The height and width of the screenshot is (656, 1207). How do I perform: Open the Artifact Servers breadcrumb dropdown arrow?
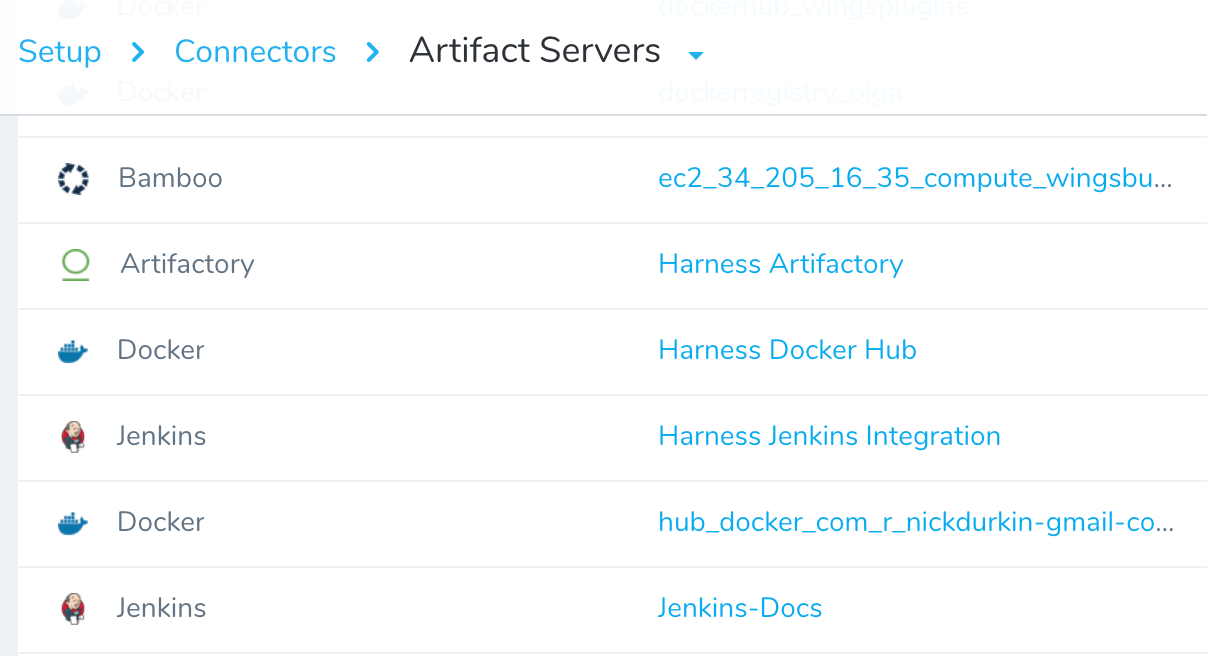[x=697, y=54]
